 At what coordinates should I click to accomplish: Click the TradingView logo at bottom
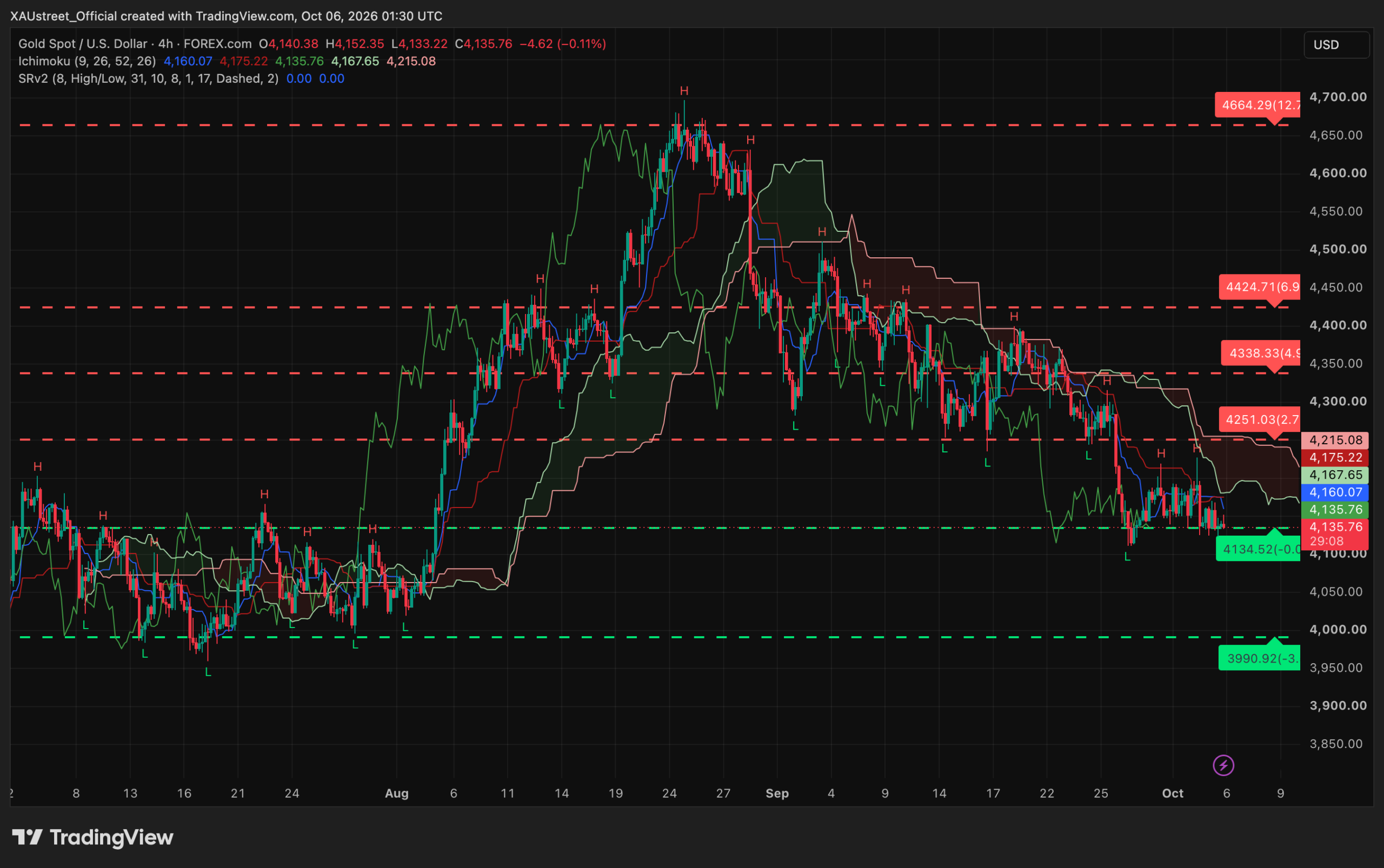(x=92, y=838)
